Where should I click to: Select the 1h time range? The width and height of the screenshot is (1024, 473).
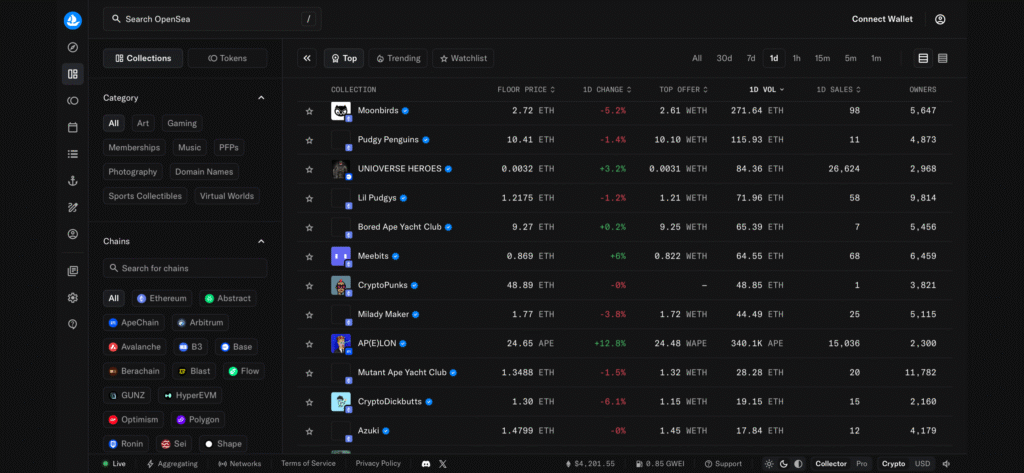tap(797, 58)
